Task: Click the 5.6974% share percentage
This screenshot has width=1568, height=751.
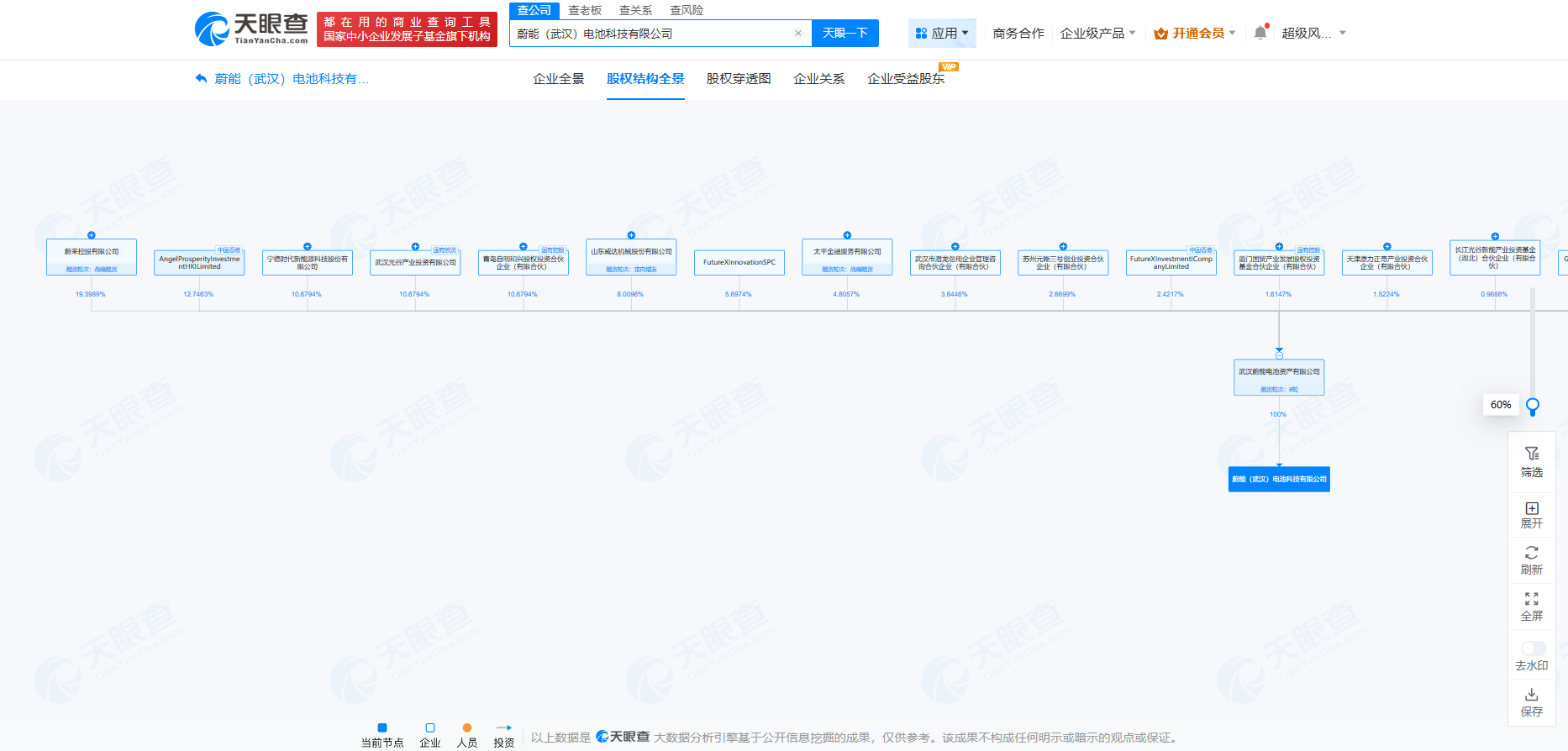Action: pyautogui.click(x=739, y=294)
